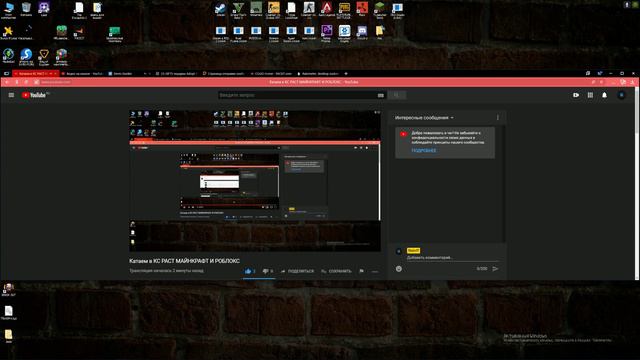Expand the Интересные сообщения chat dropdown

(x=424, y=118)
